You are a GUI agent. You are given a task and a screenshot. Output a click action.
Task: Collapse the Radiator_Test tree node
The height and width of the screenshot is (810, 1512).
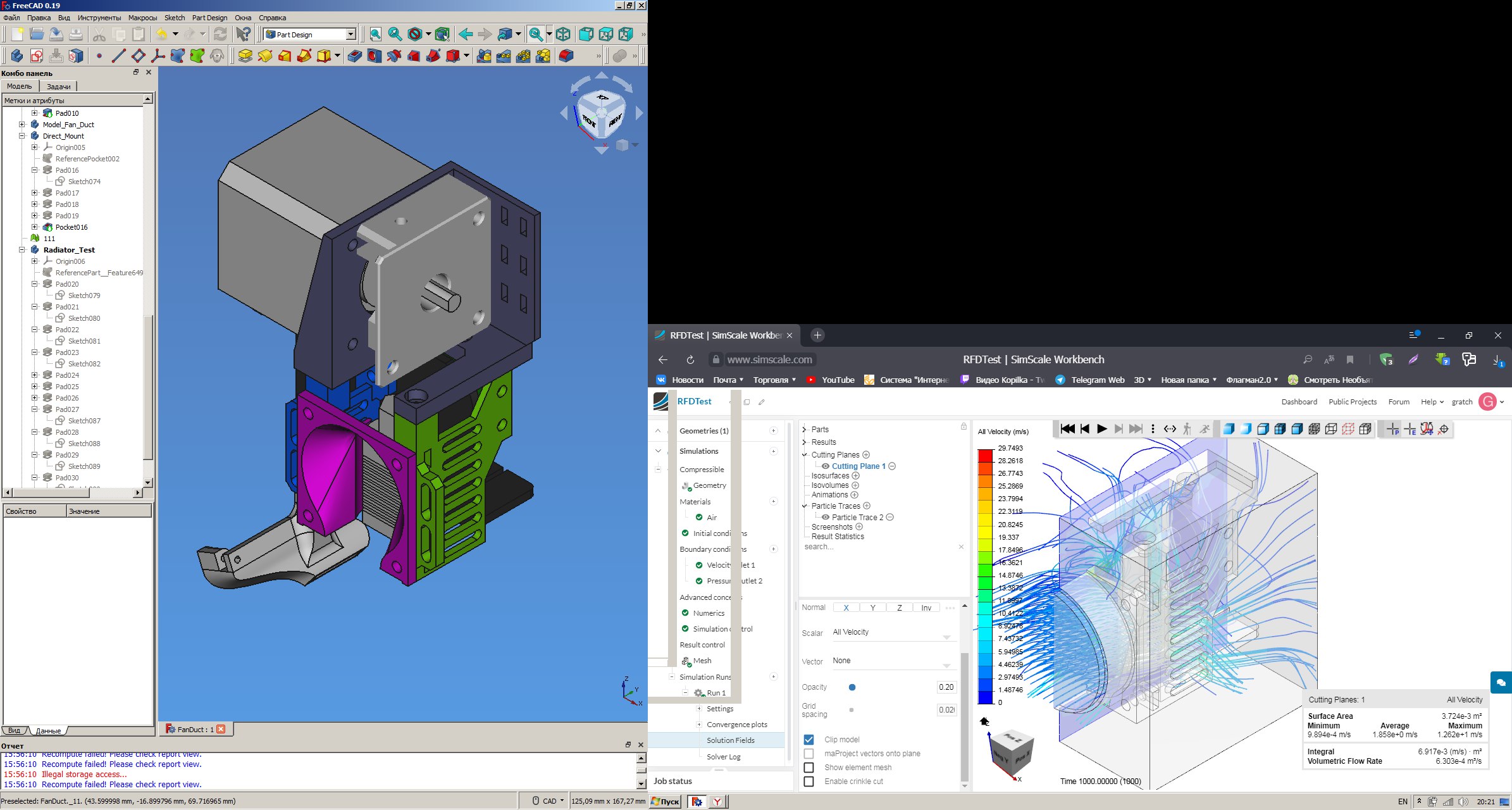coord(22,250)
